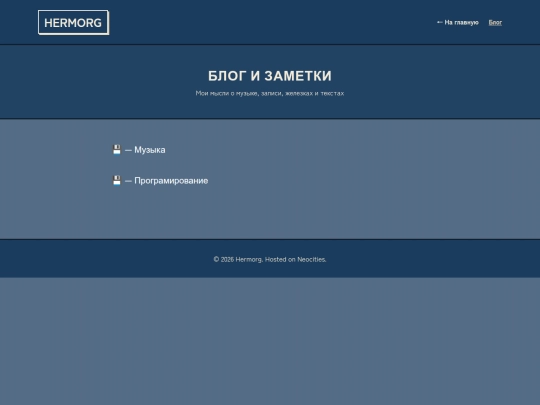Viewport: 540px width, 405px height.
Task: Go back via 'На главную' link
Action: pos(458,22)
